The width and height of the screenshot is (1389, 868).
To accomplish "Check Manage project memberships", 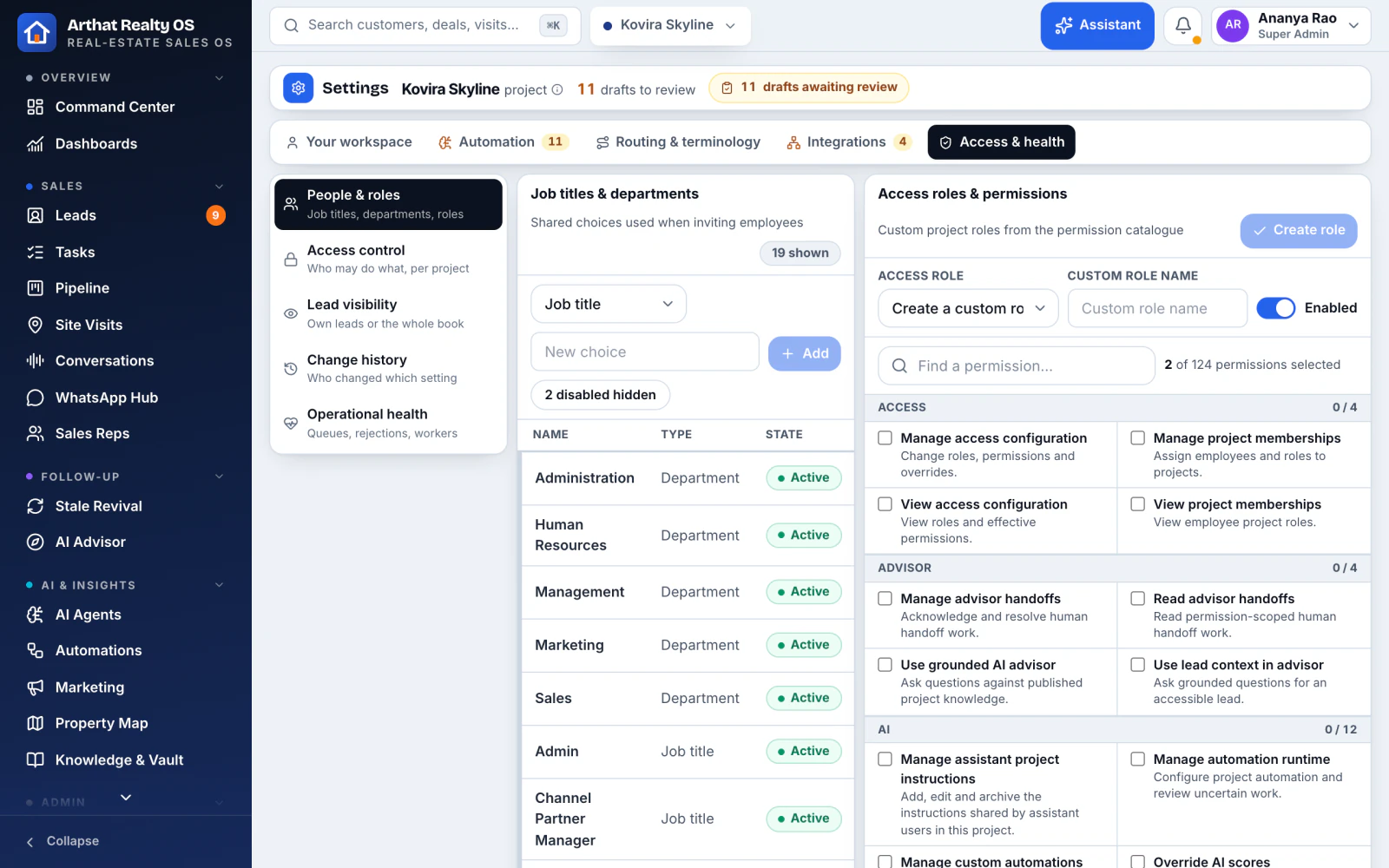I will pyautogui.click(x=1137, y=438).
